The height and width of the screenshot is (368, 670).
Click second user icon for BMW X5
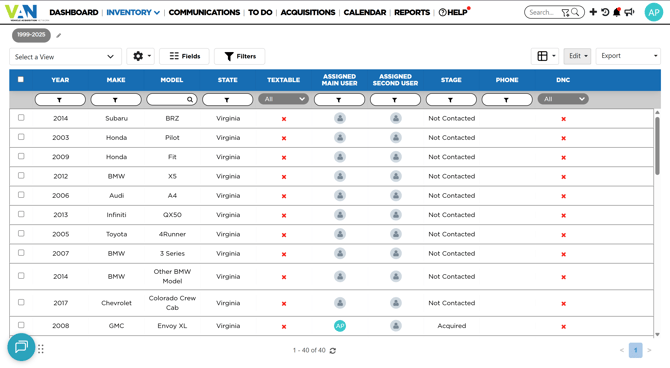tap(396, 176)
